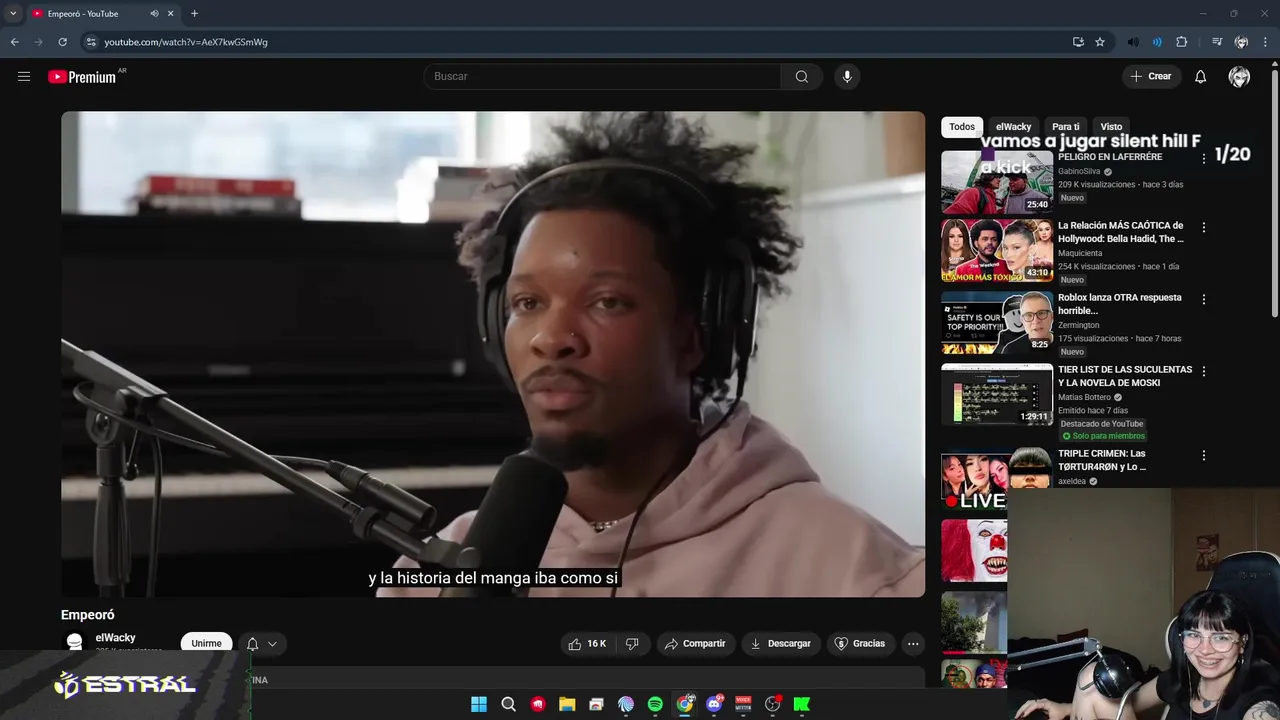Select the elWacky filter chip
Viewport: 1280px width, 720px height.
coord(1013,127)
